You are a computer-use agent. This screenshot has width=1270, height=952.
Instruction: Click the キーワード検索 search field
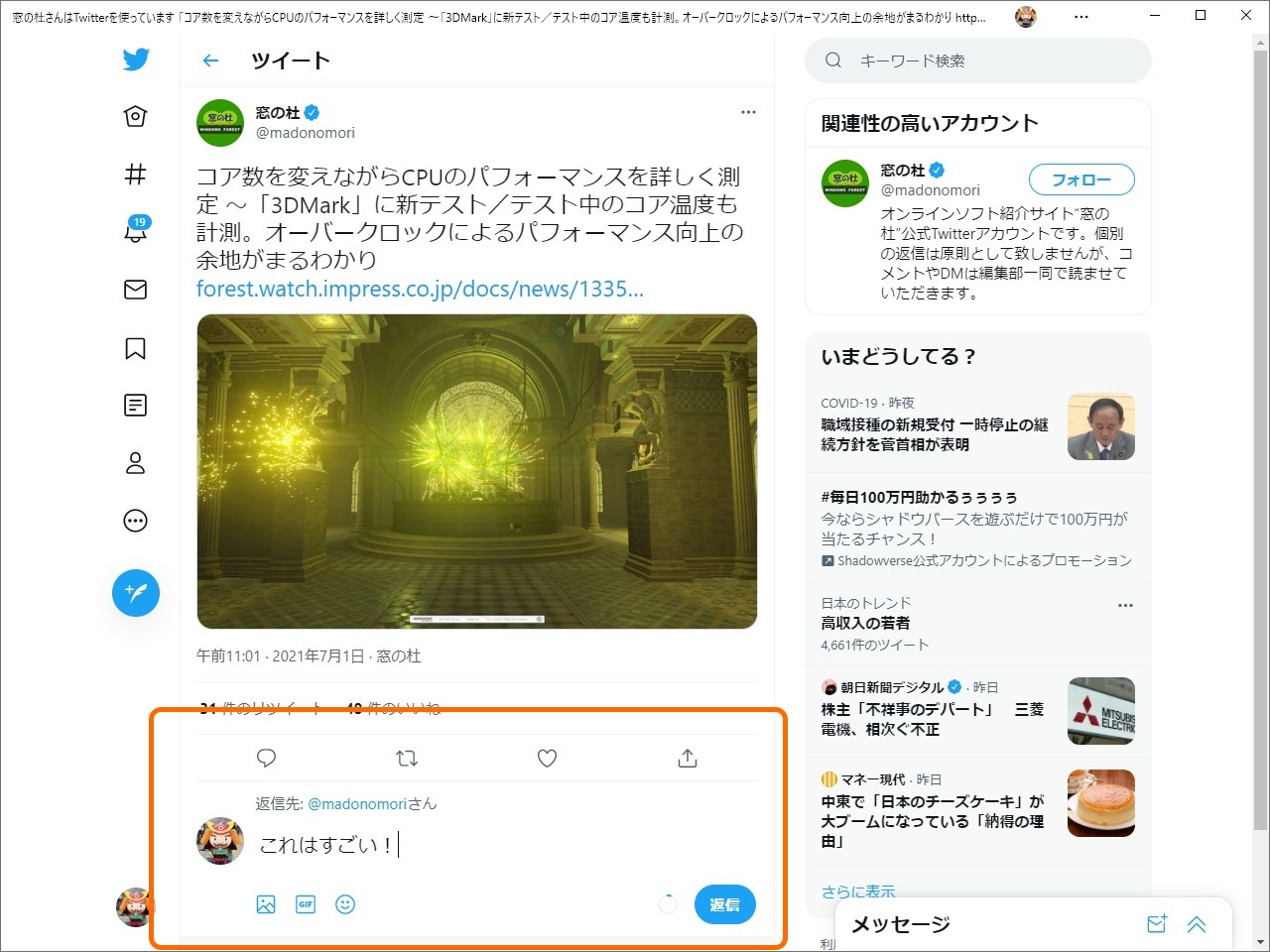coord(977,59)
